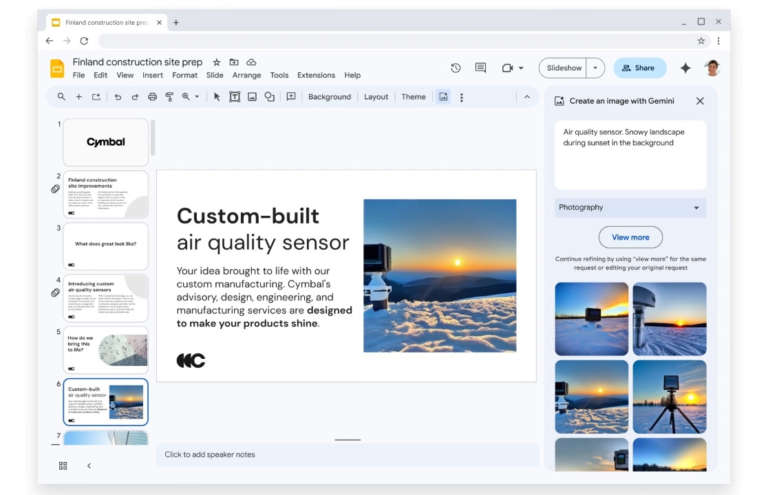Toggle the Gemini create image toolbar icon
The height and width of the screenshot is (495, 768).
click(x=443, y=97)
